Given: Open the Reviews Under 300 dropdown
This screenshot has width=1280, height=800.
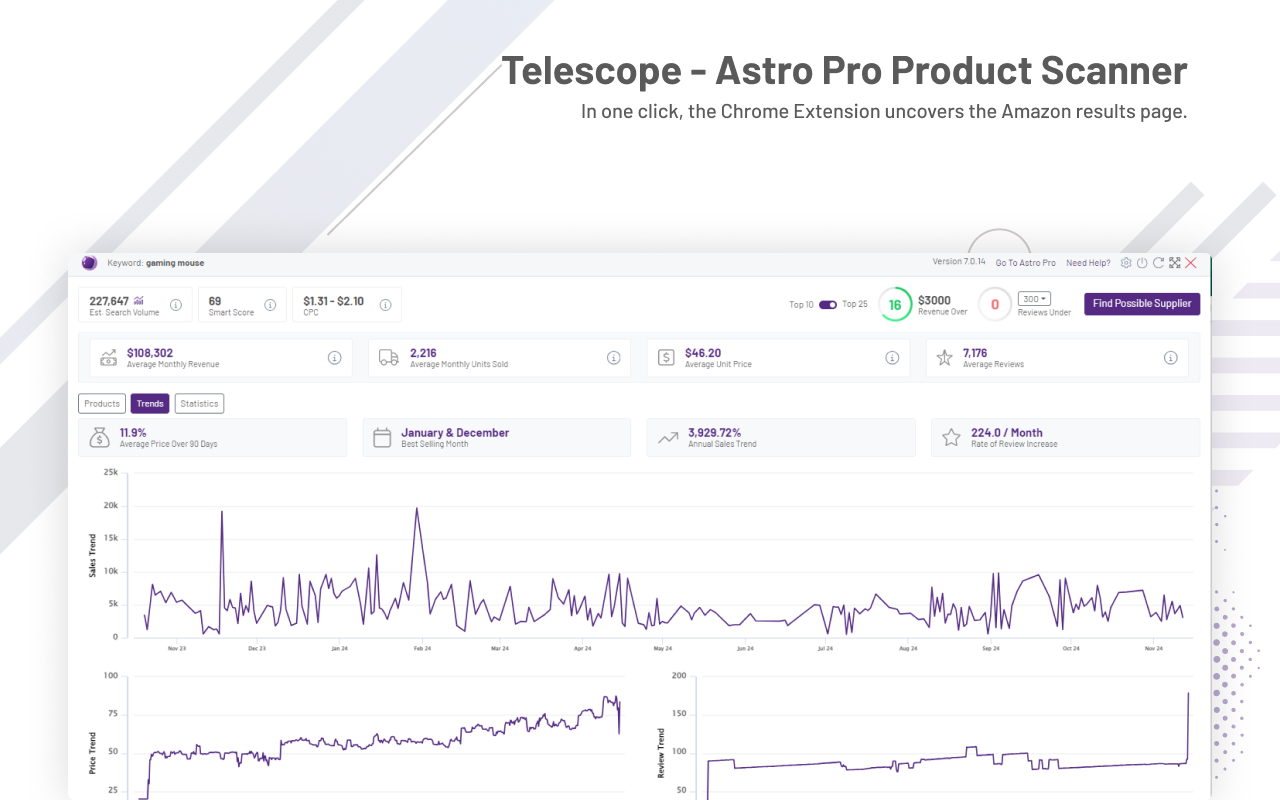Looking at the screenshot, I should pyautogui.click(x=1034, y=298).
